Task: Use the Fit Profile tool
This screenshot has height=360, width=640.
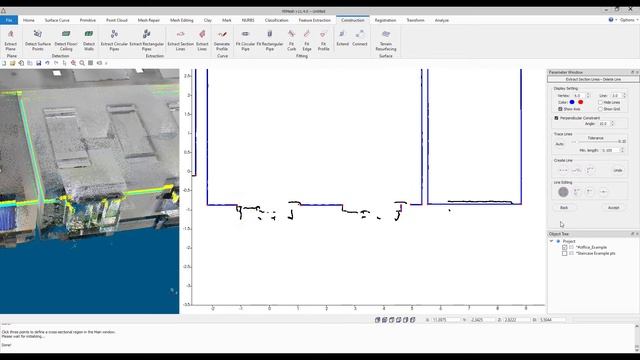Action: [x=323, y=40]
